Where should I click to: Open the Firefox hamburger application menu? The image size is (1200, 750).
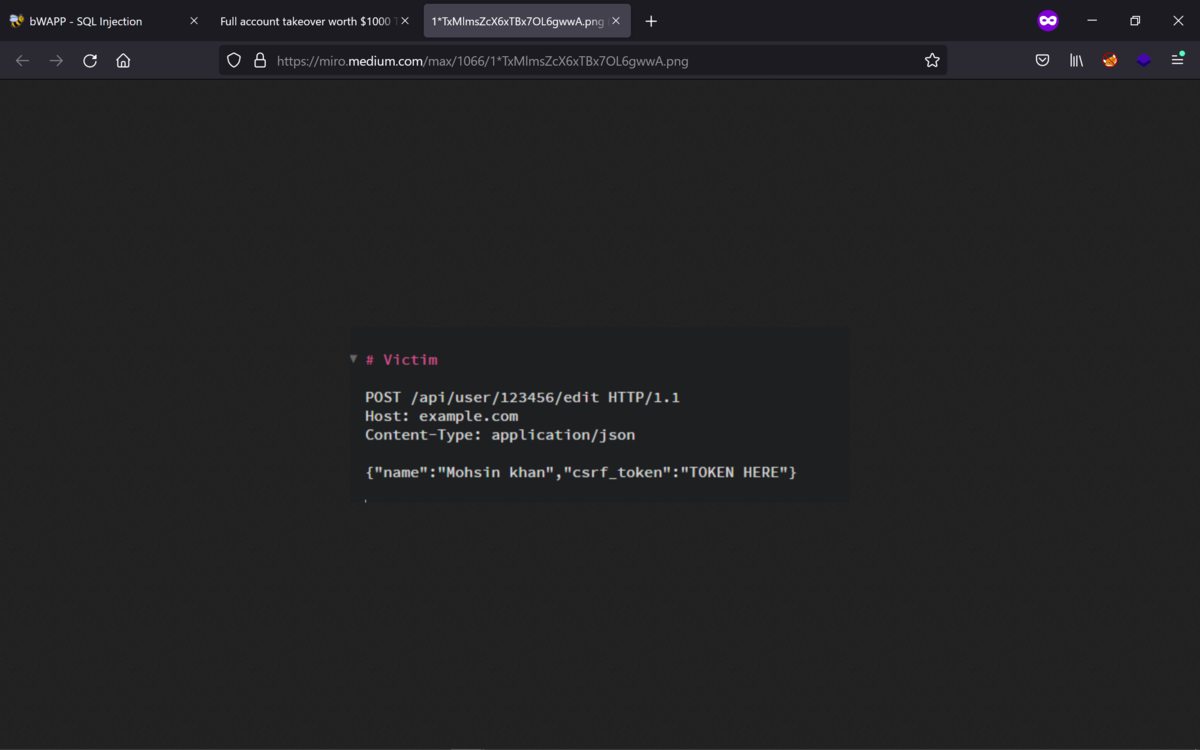tap(1178, 61)
